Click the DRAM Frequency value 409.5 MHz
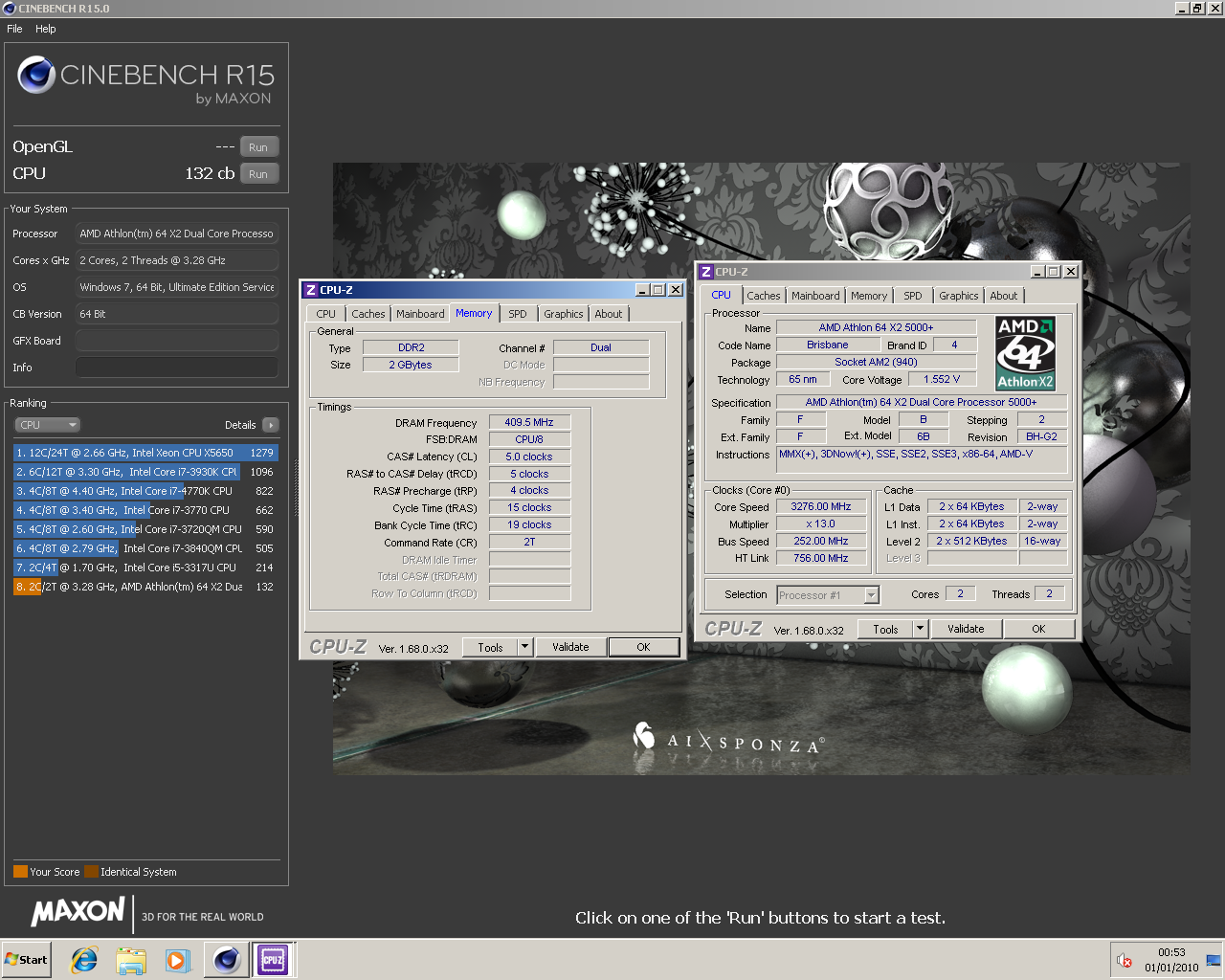1225x980 pixels. pos(529,422)
